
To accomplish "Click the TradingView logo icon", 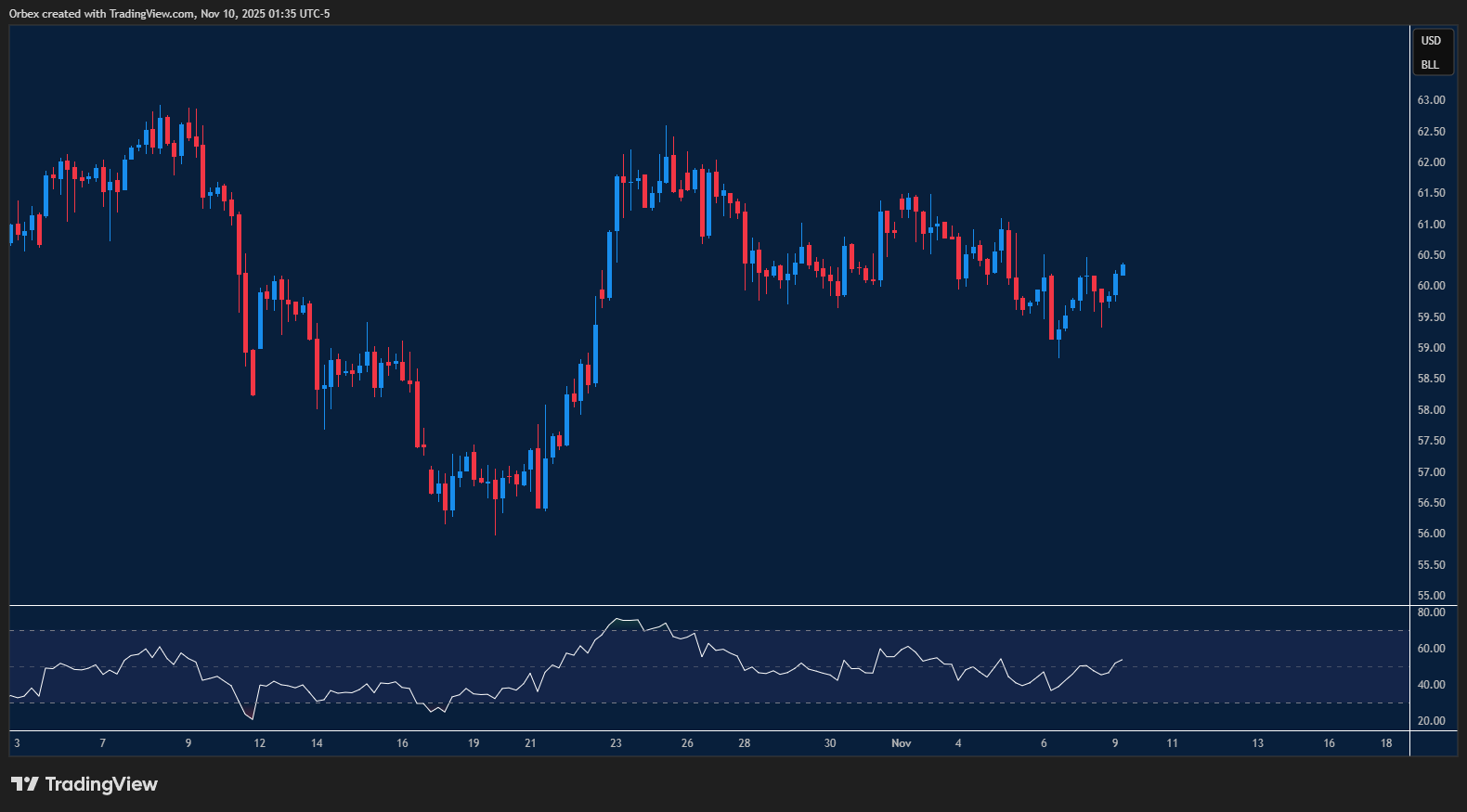I will click(x=25, y=784).
